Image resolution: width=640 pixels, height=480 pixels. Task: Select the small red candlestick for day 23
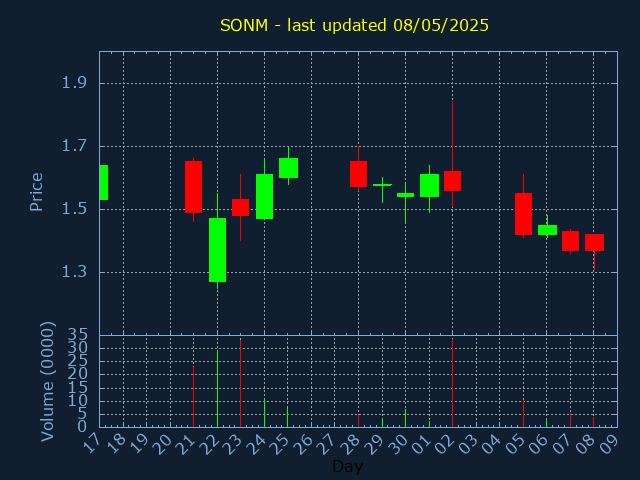tap(240, 207)
